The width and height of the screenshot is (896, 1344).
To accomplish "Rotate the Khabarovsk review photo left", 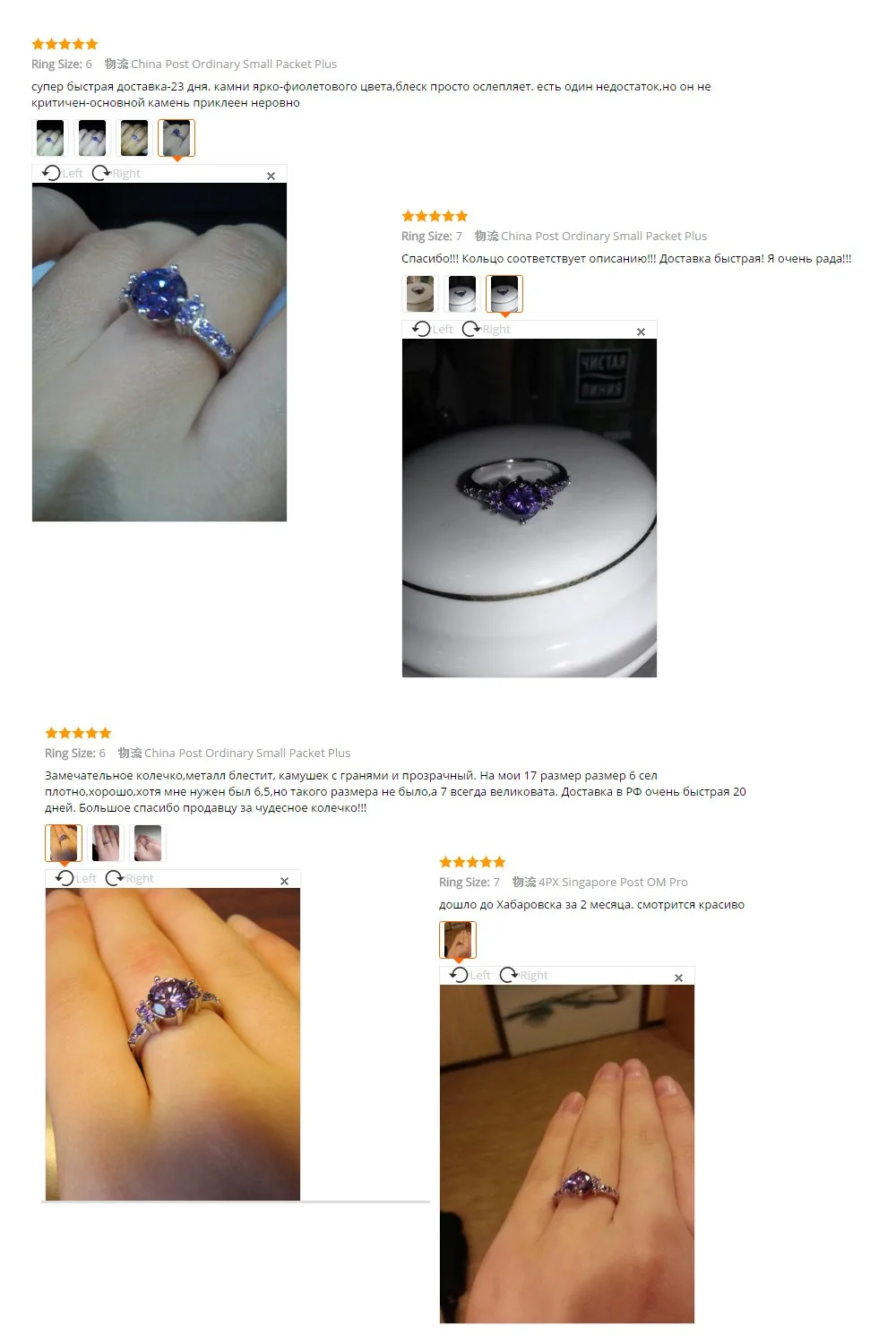I will tap(470, 975).
